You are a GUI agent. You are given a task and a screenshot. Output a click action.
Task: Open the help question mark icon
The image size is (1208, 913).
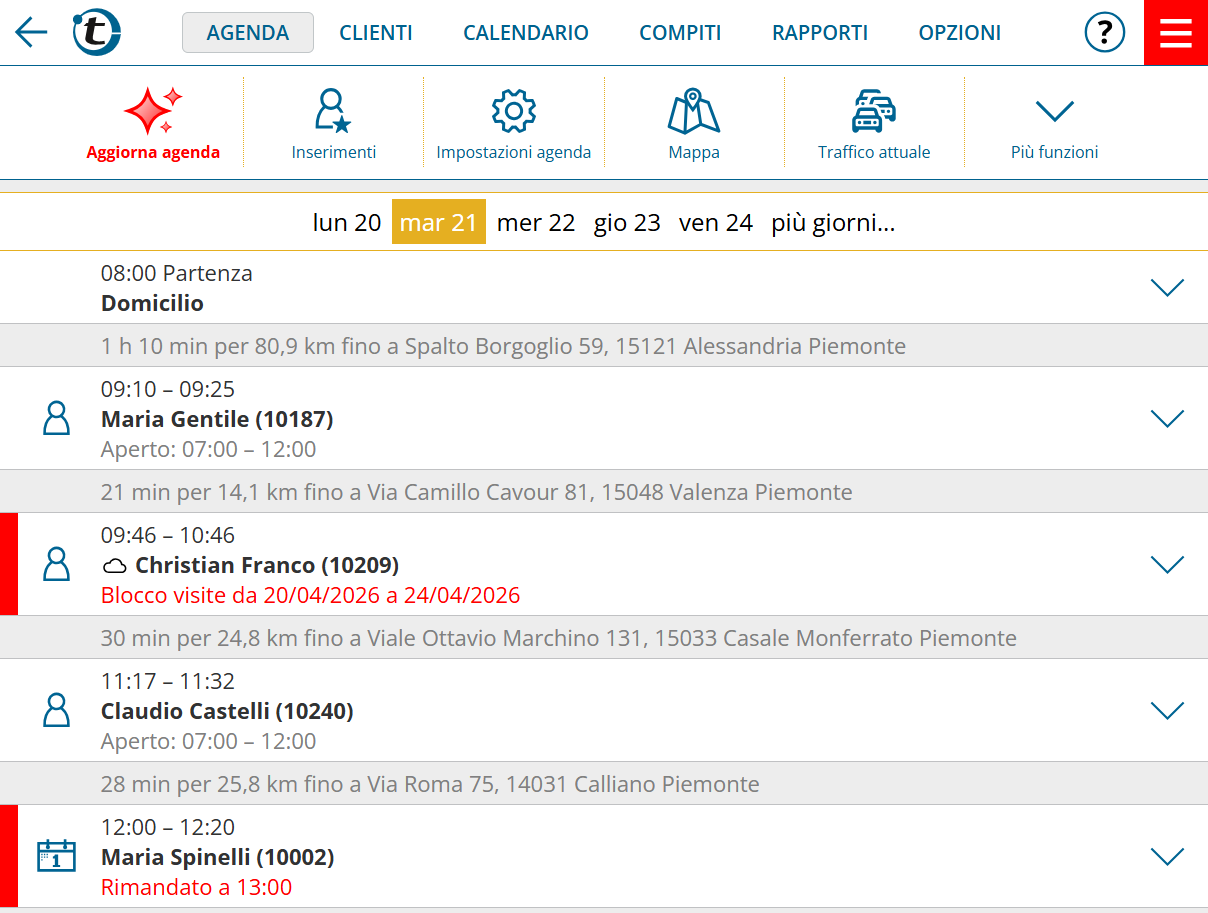(x=1105, y=33)
